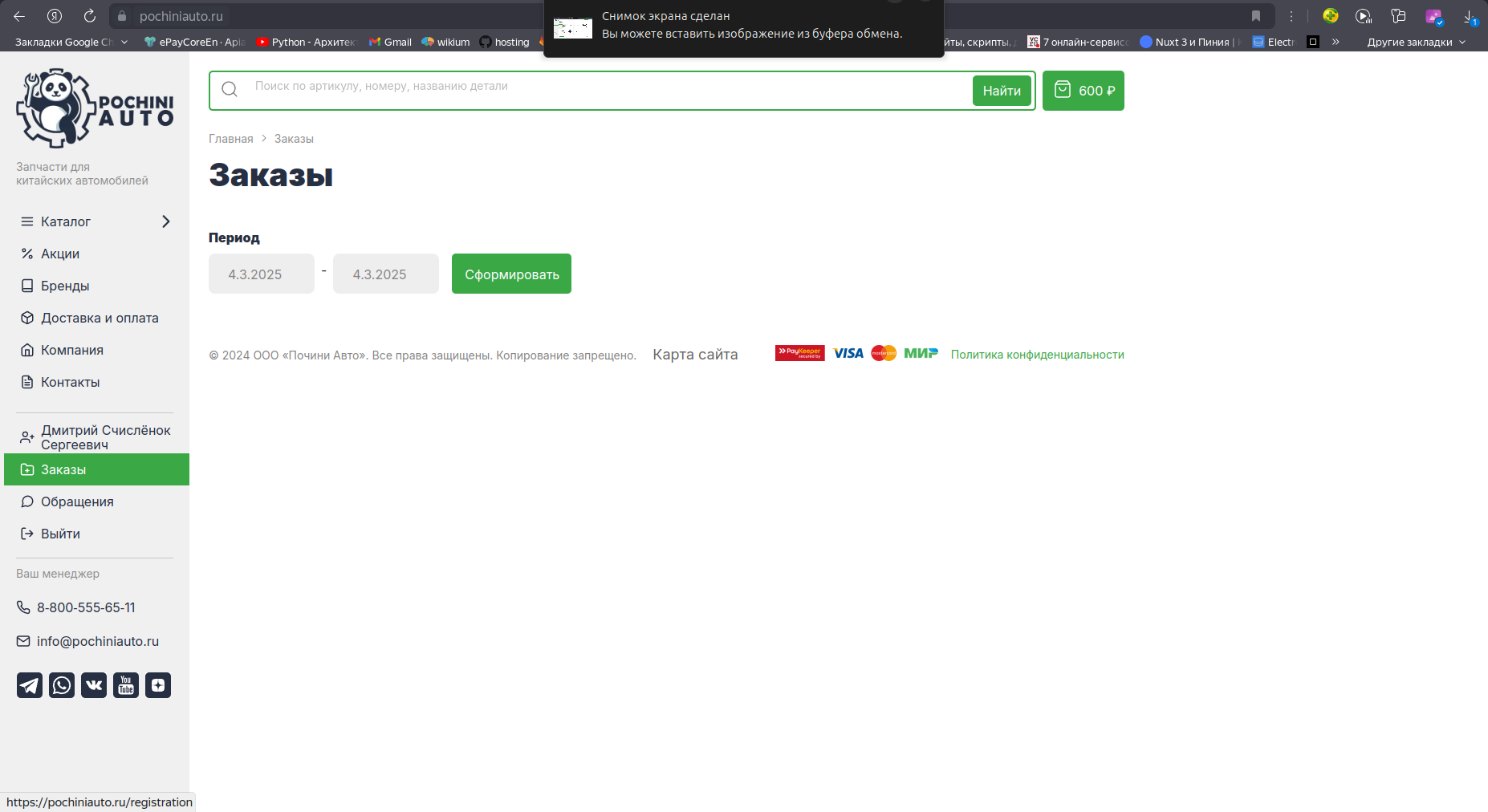Screen dimensions: 1488x812
Task: Open the ePayCoreEn bookmark
Action: [x=194, y=42]
